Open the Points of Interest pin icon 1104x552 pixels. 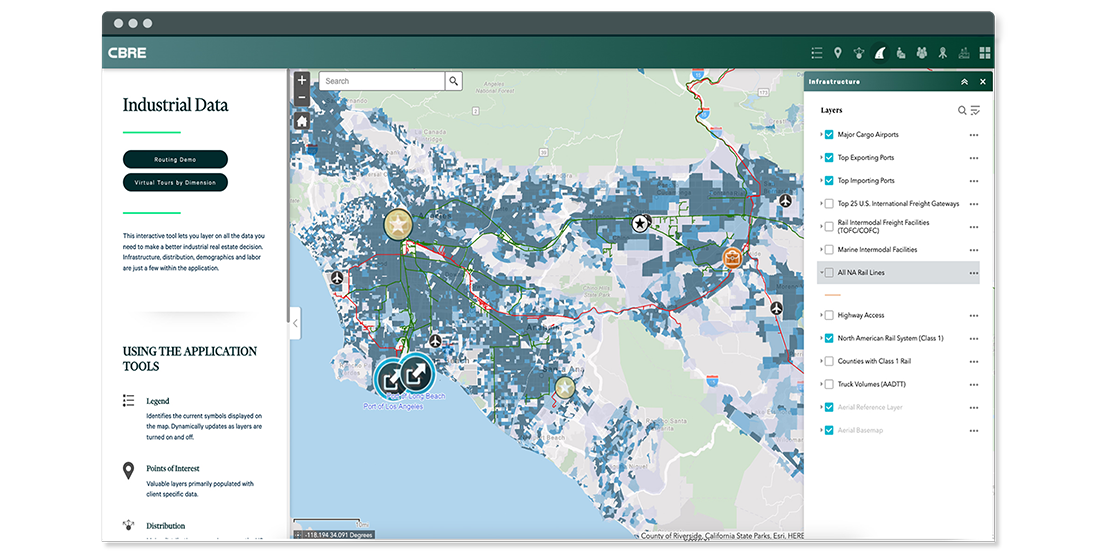tap(838, 53)
